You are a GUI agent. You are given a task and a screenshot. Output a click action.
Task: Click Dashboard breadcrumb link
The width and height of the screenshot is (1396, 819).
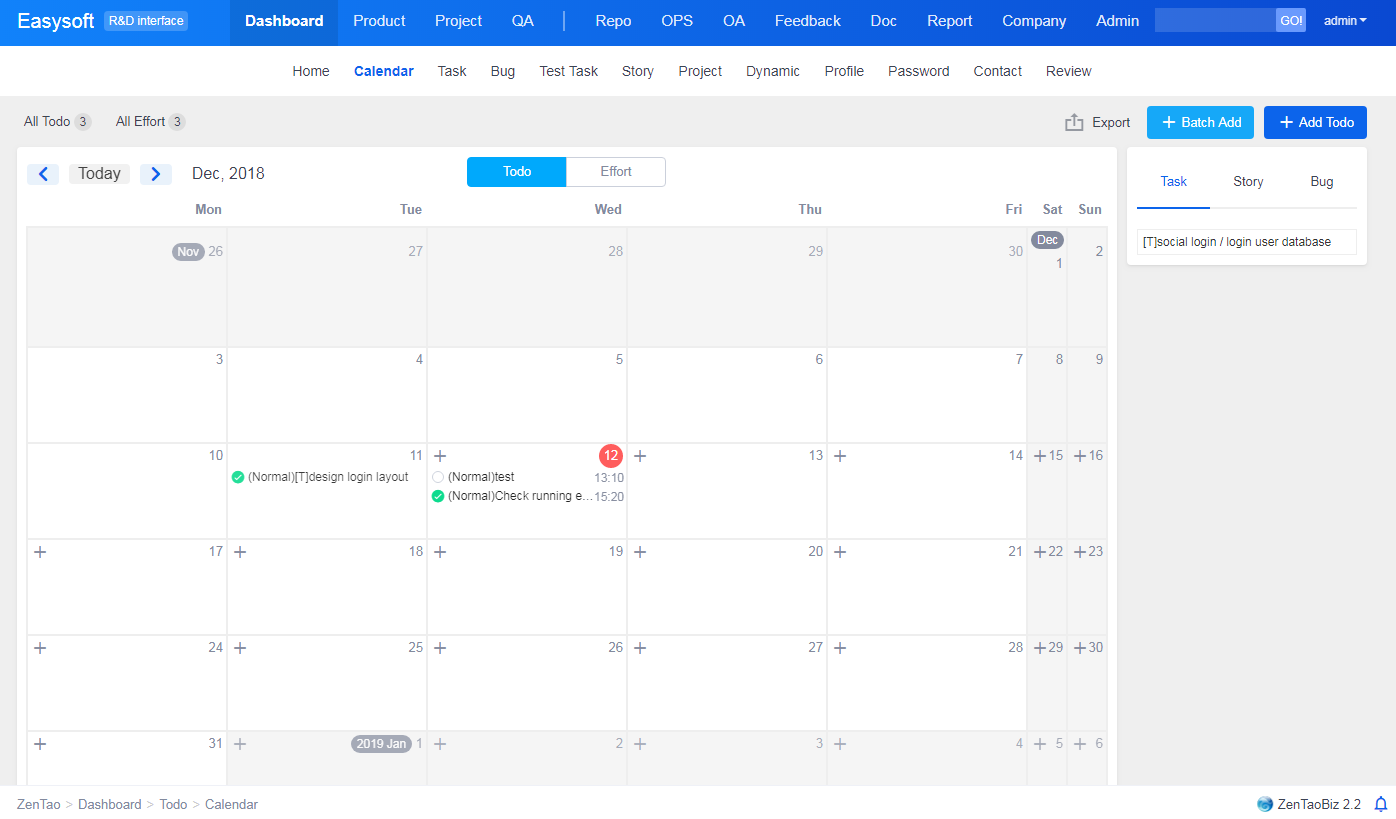point(110,804)
